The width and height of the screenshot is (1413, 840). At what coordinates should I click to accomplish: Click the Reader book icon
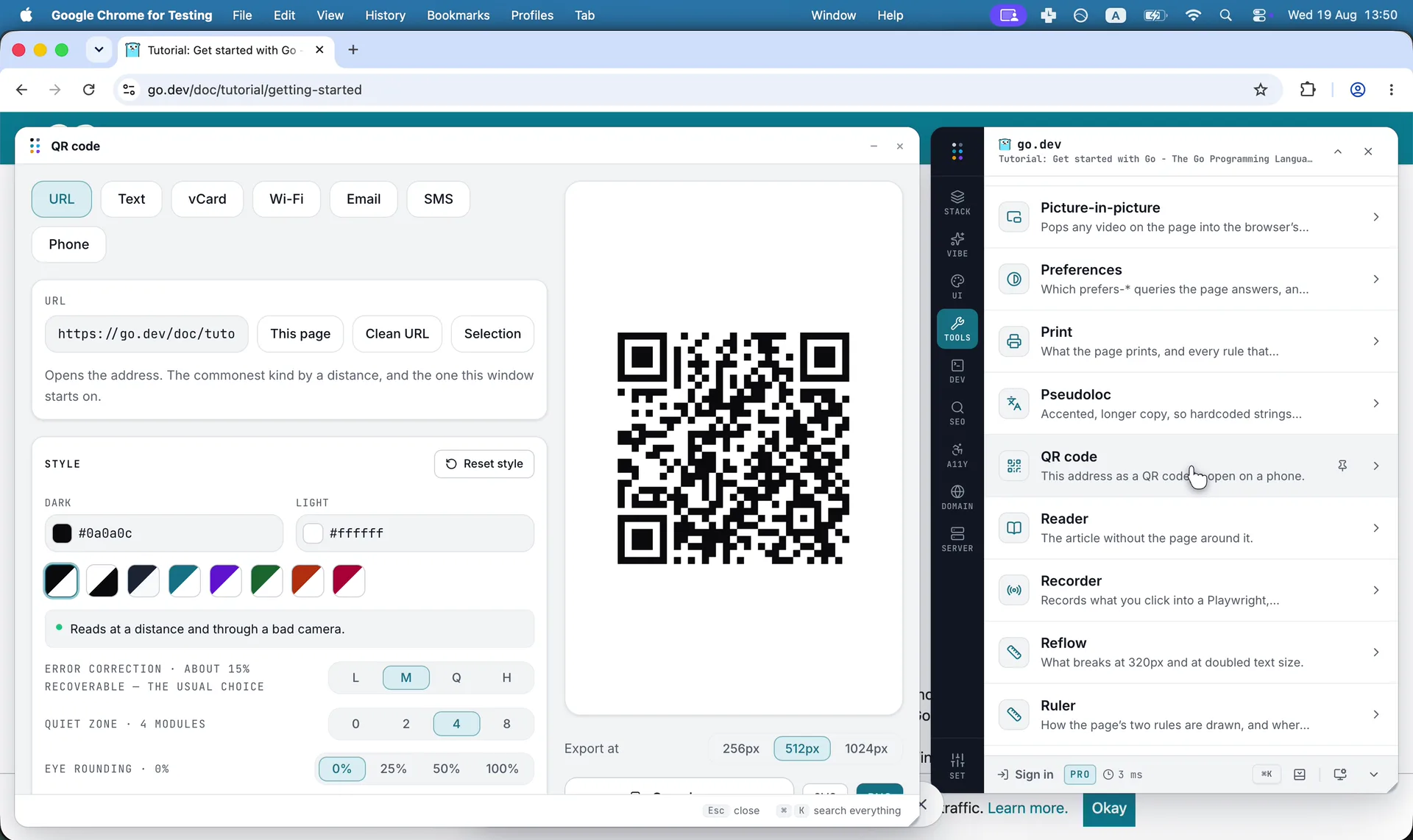[x=1014, y=528]
